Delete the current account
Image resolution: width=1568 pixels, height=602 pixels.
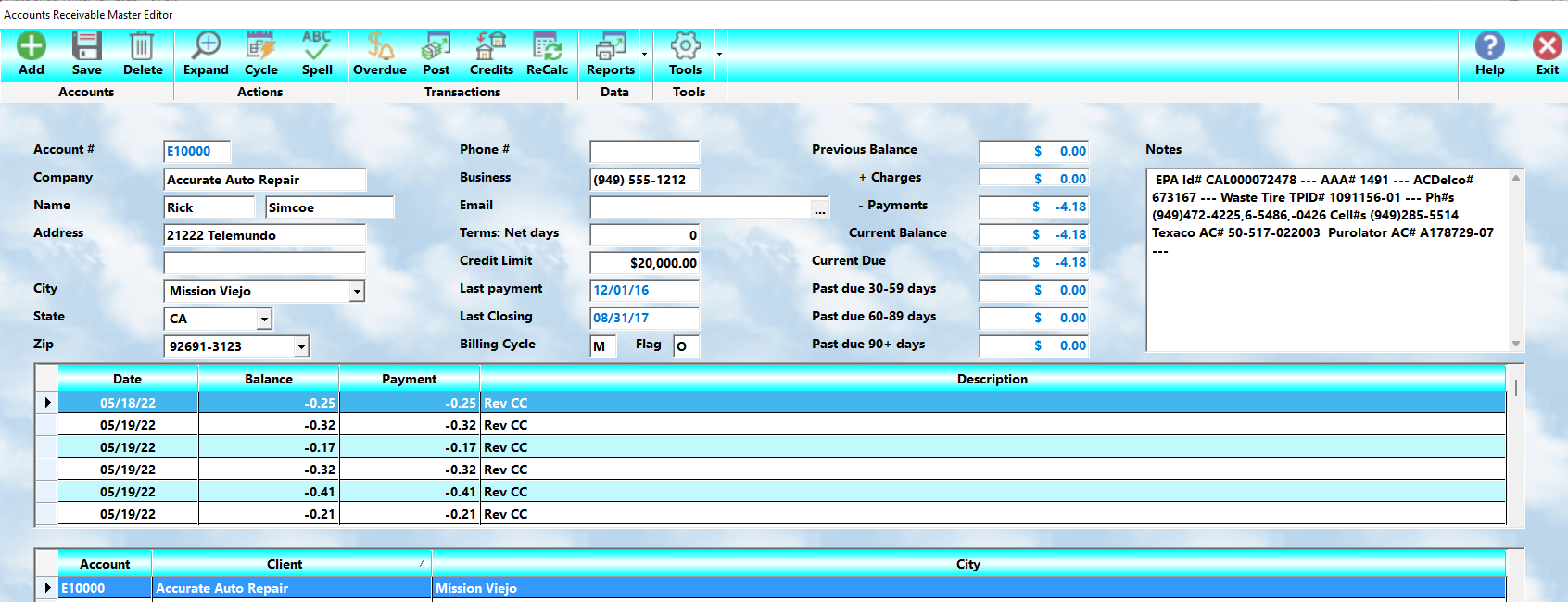(143, 54)
